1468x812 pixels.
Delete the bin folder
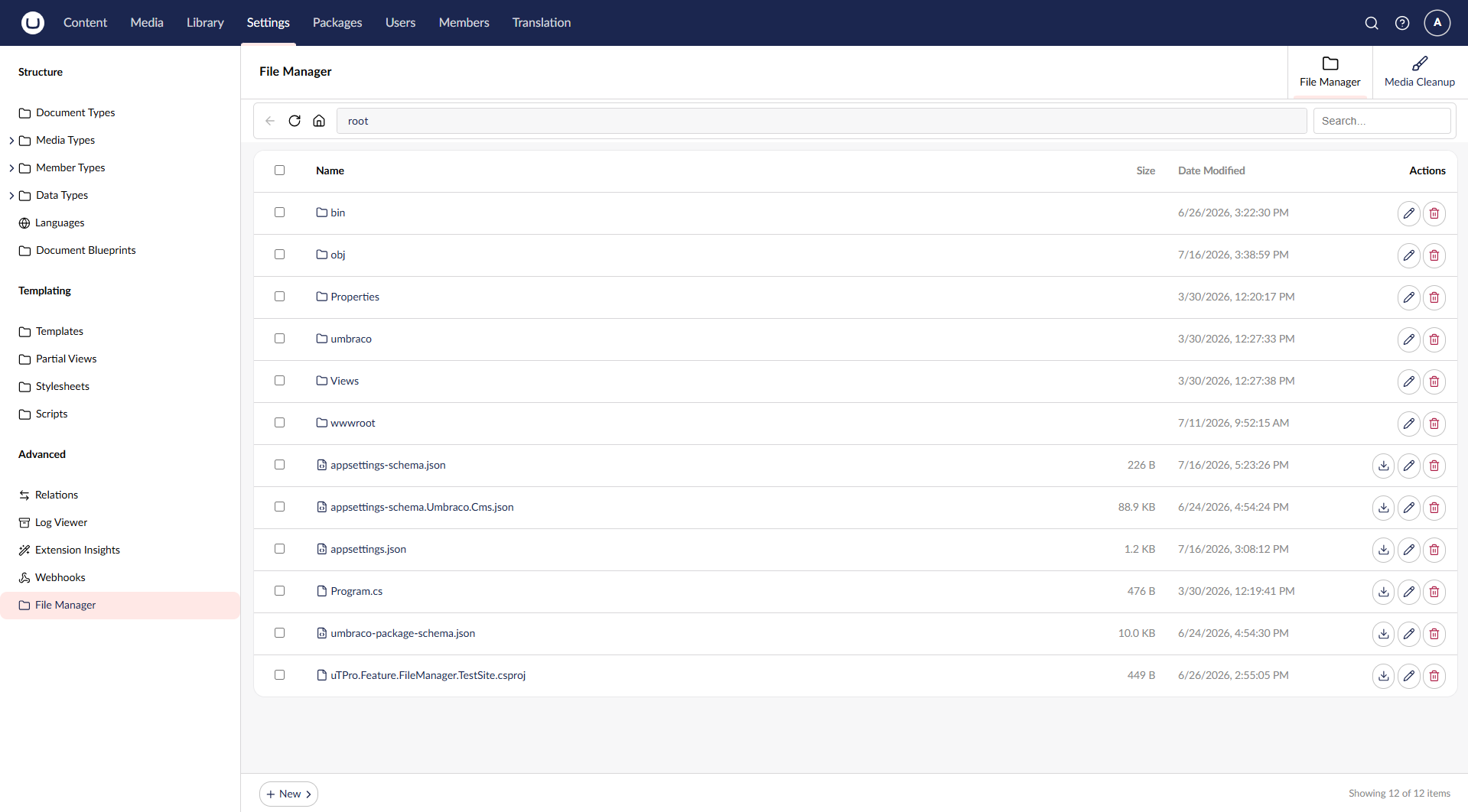click(1434, 213)
